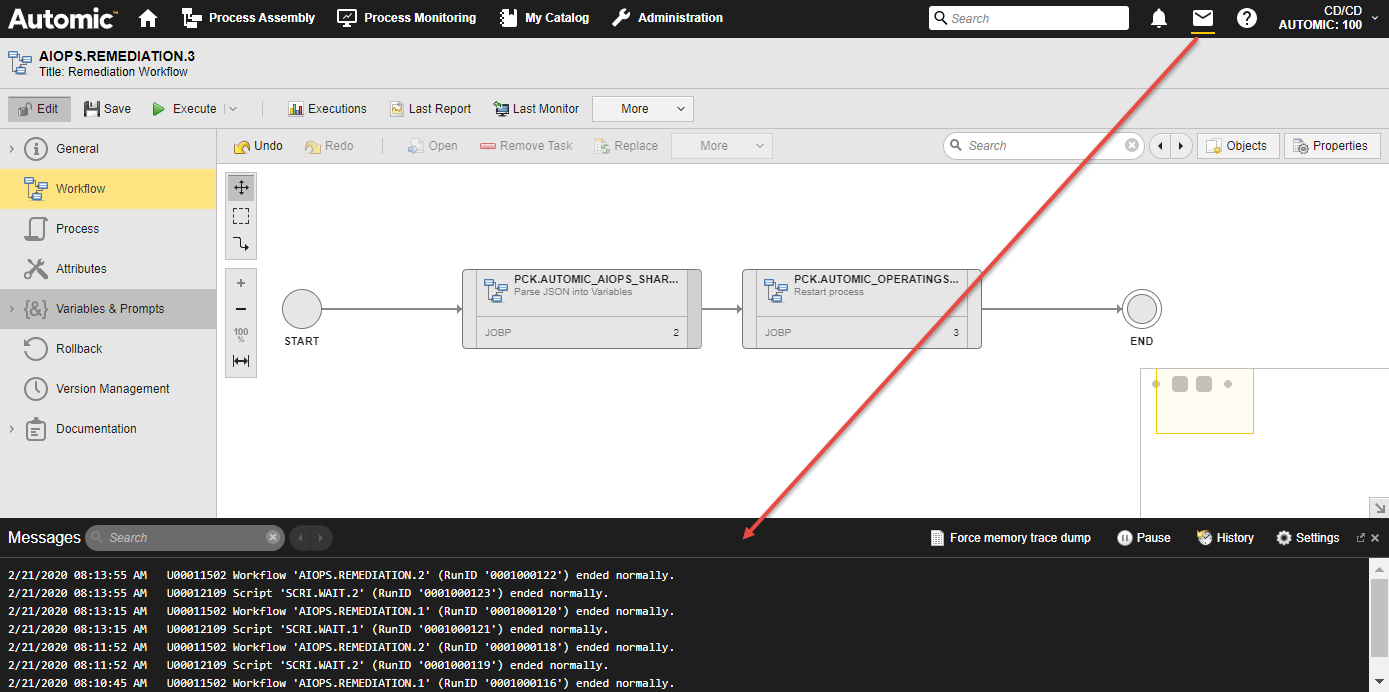Screen dimensions: 1389x692
Task: Click the workflow object icon beside AIOPS.REMEDIATION.3
Action: pos(20,64)
